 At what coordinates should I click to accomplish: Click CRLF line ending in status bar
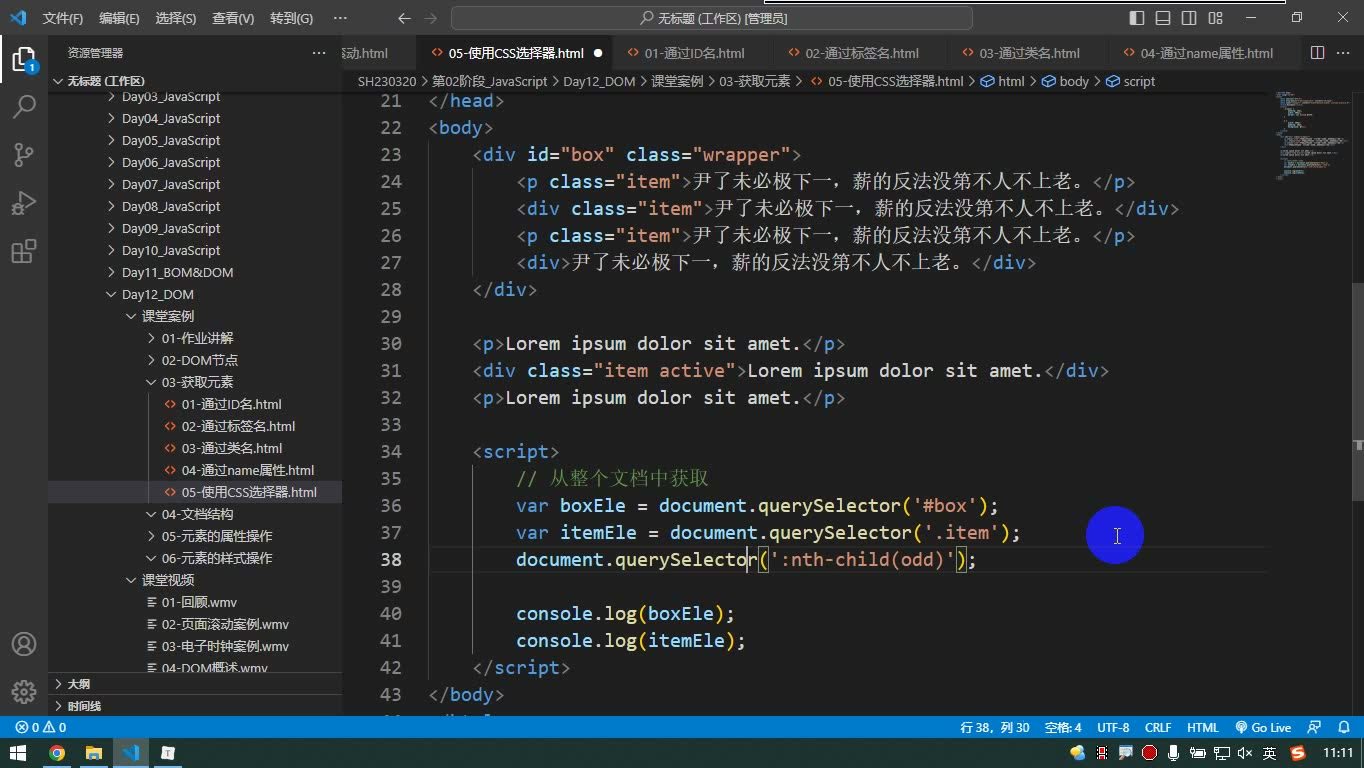click(x=1158, y=728)
